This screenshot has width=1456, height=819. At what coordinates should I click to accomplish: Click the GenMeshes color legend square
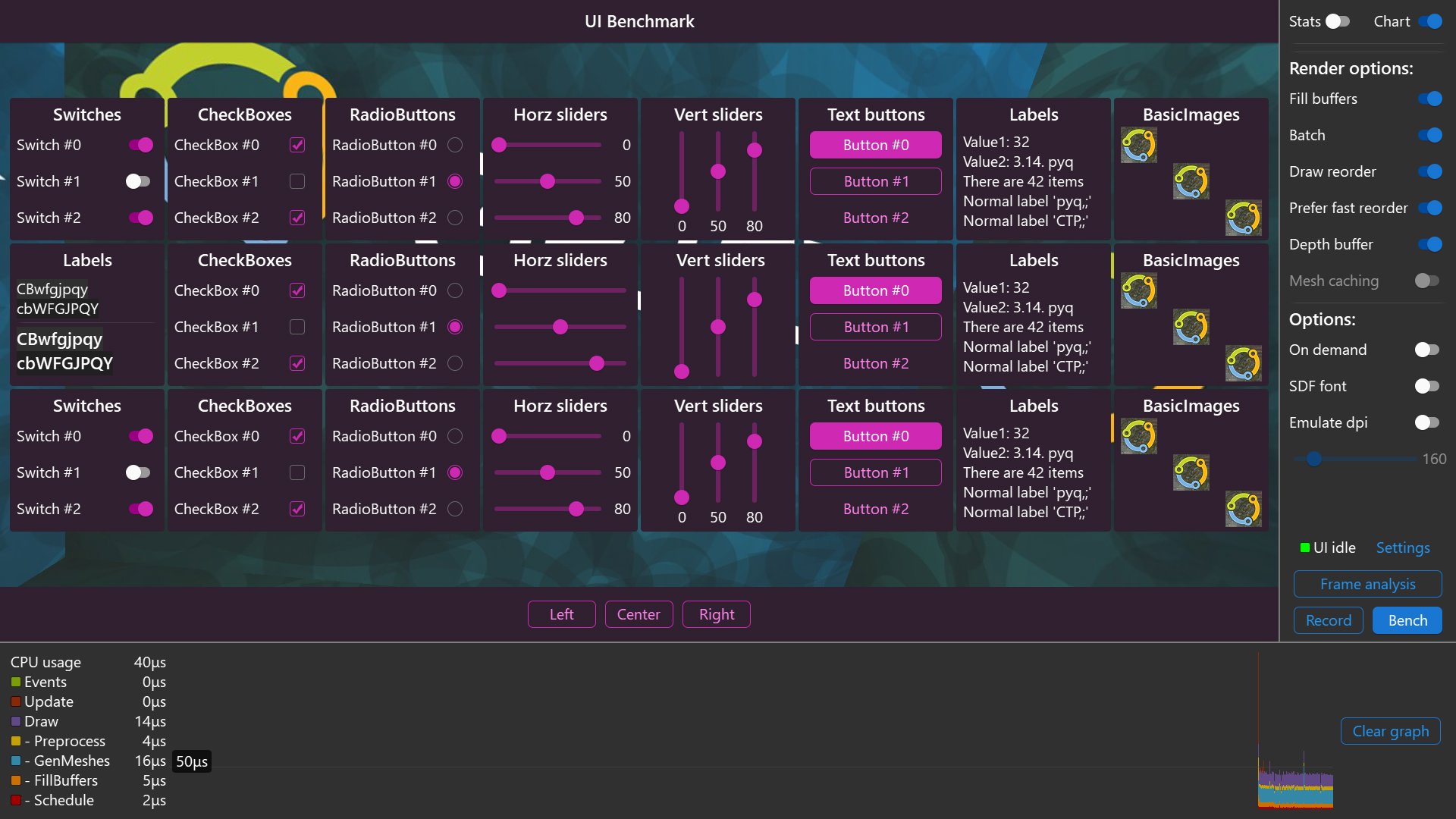16,761
